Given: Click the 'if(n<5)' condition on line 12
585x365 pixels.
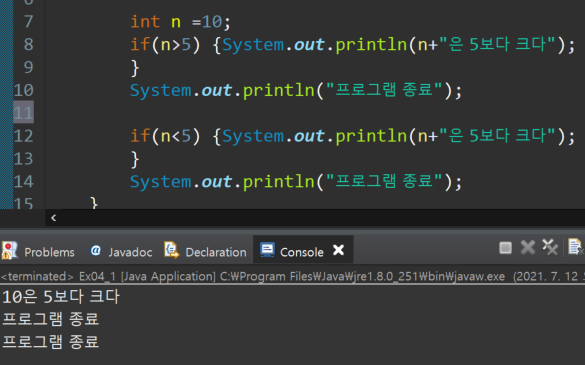Looking at the screenshot, I should click(166, 136).
